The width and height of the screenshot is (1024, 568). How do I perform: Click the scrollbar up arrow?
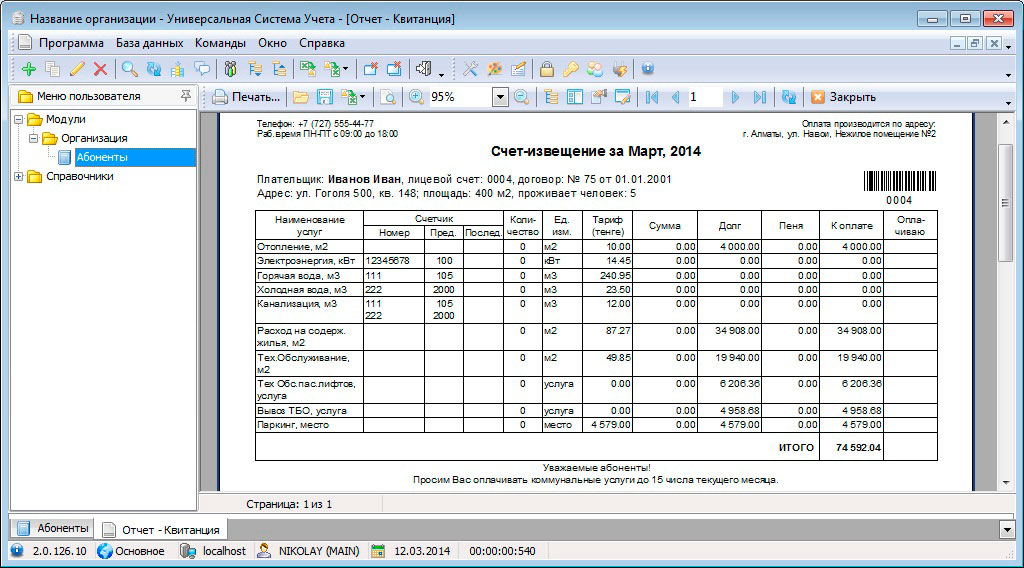(x=1006, y=122)
